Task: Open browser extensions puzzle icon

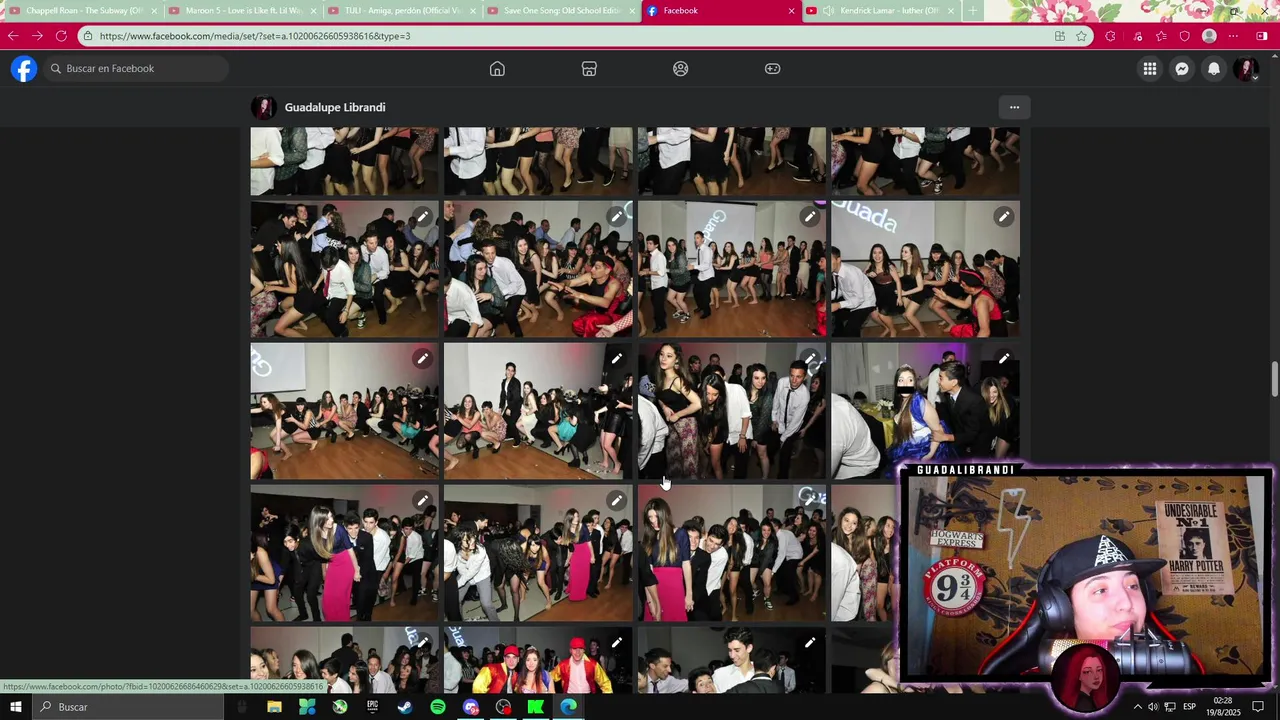Action: (1110, 36)
